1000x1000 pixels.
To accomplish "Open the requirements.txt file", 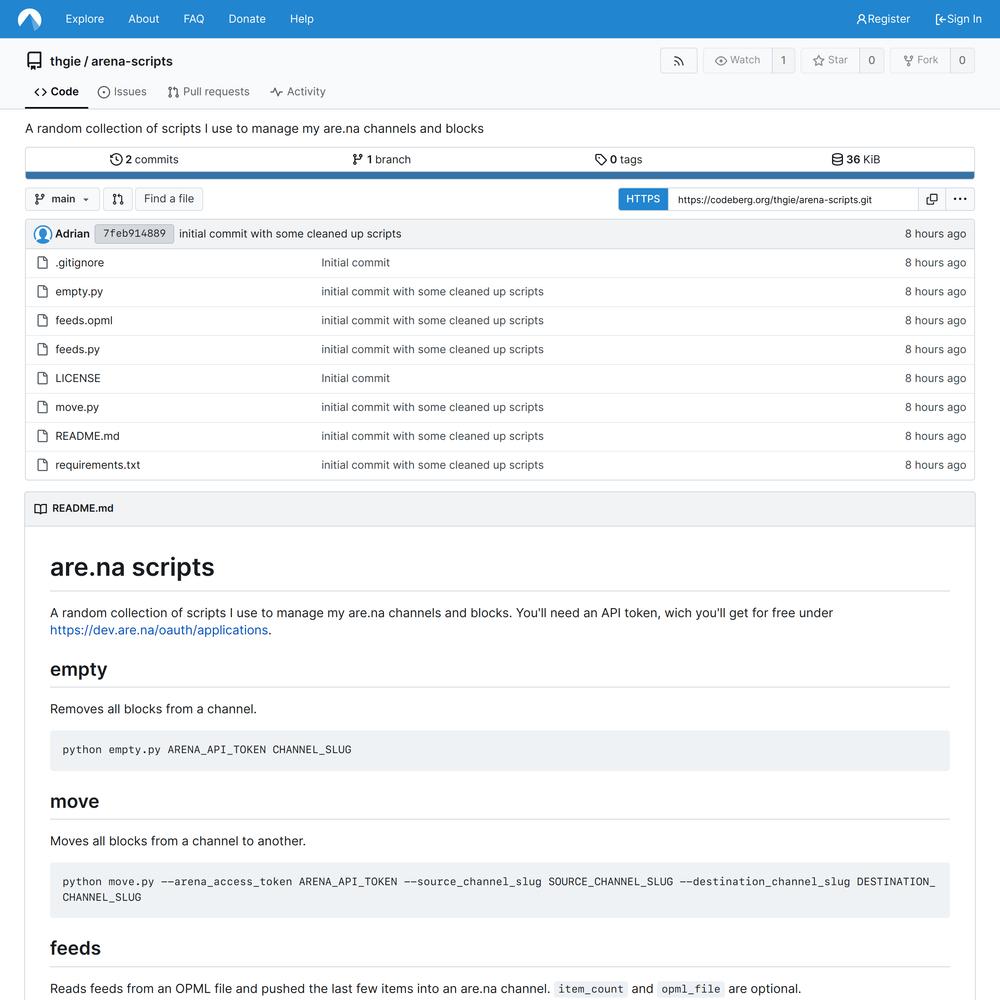I will coord(98,465).
